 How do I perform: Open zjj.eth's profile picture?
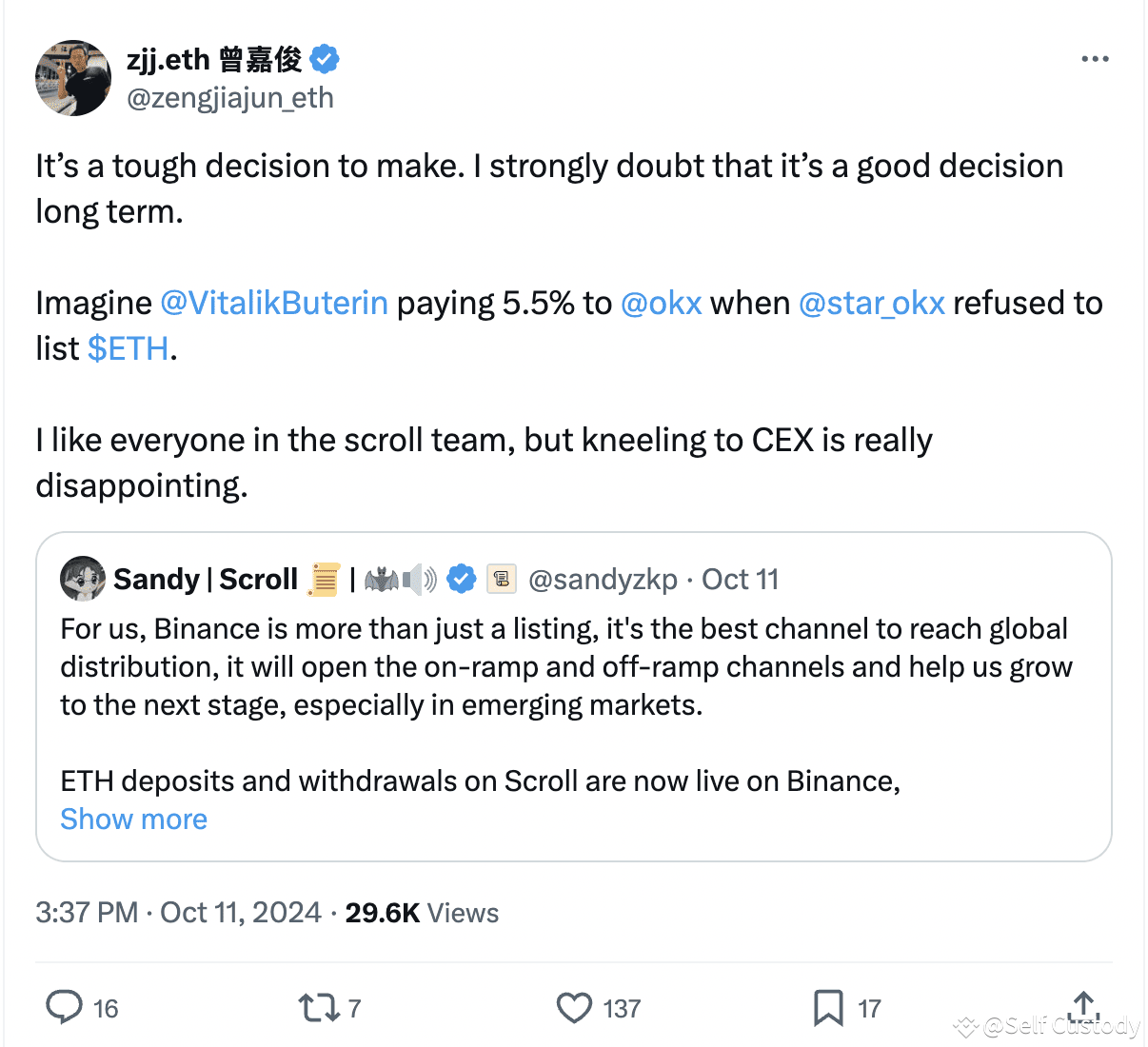pyautogui.click(x=73, y=79)
